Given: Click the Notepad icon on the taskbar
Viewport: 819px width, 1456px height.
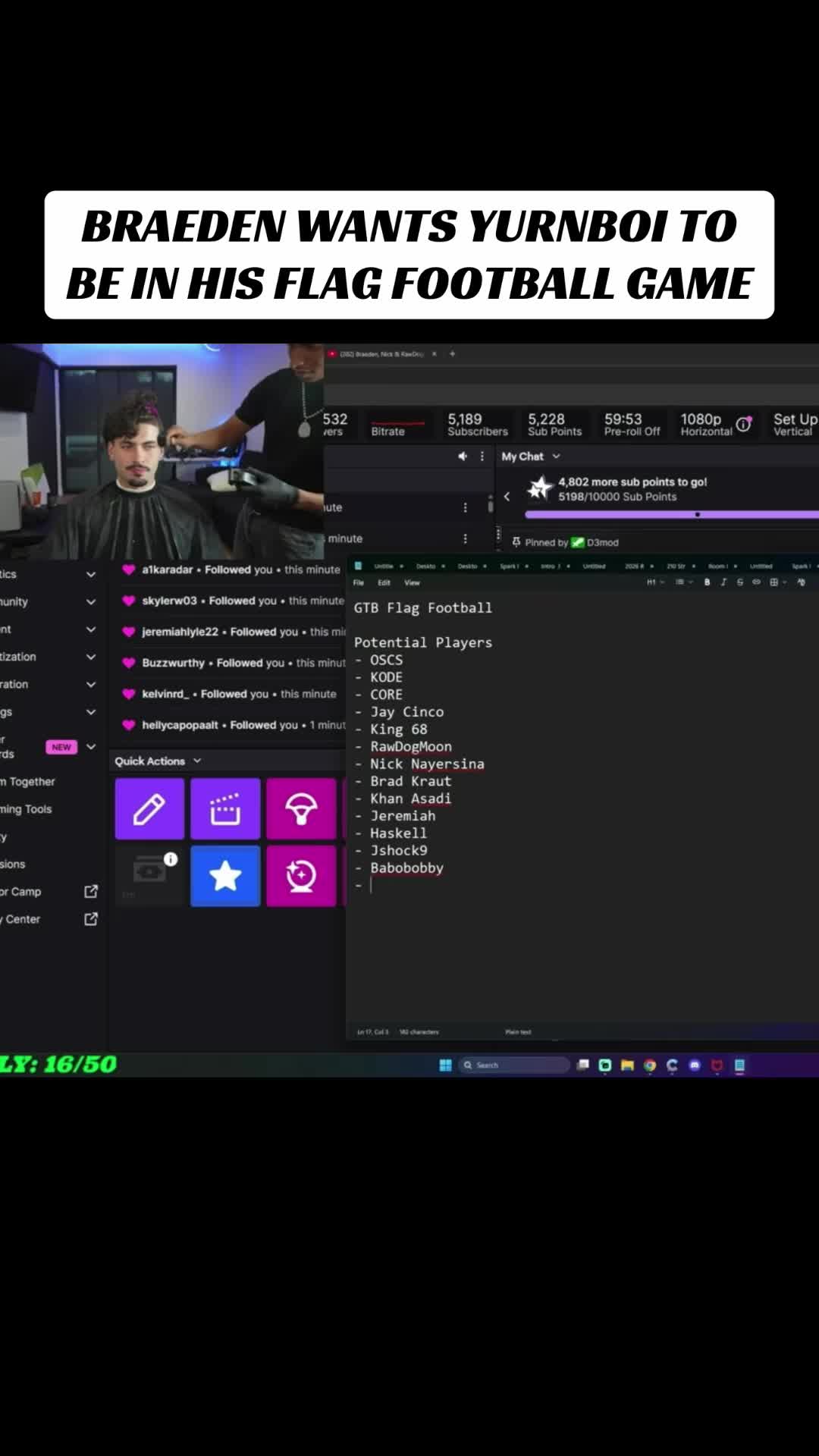Looking at the screenshot, I should tap(739, 1065).
